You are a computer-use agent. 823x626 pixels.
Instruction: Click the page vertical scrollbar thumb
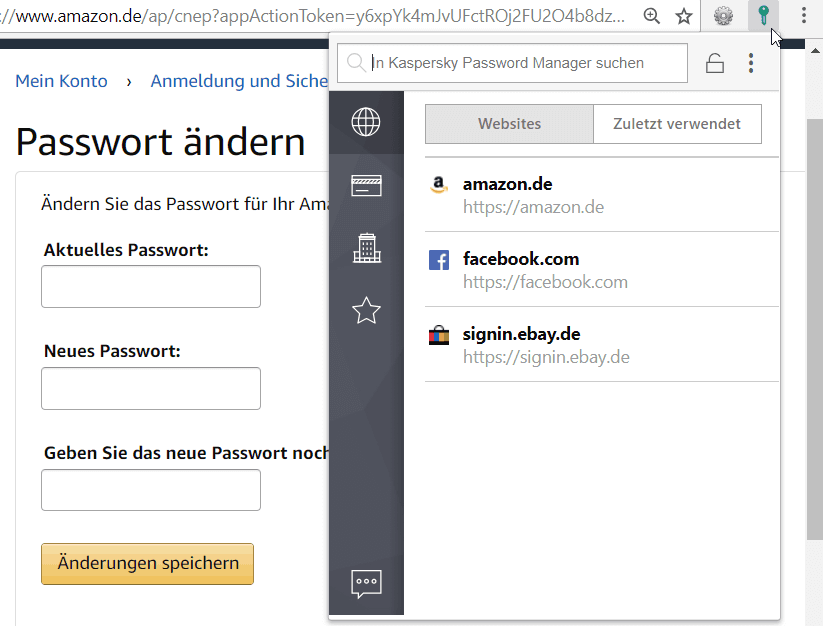[x=814, y=328]
